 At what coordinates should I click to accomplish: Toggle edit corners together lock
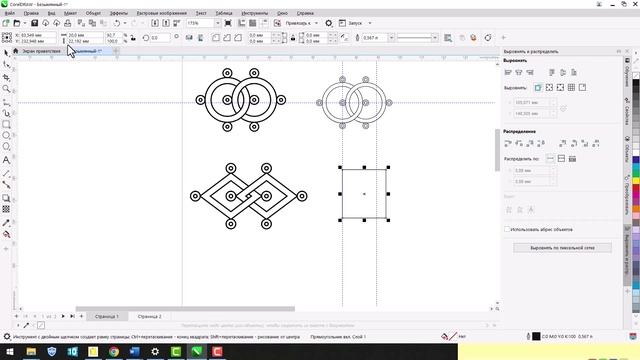[293, 38]
